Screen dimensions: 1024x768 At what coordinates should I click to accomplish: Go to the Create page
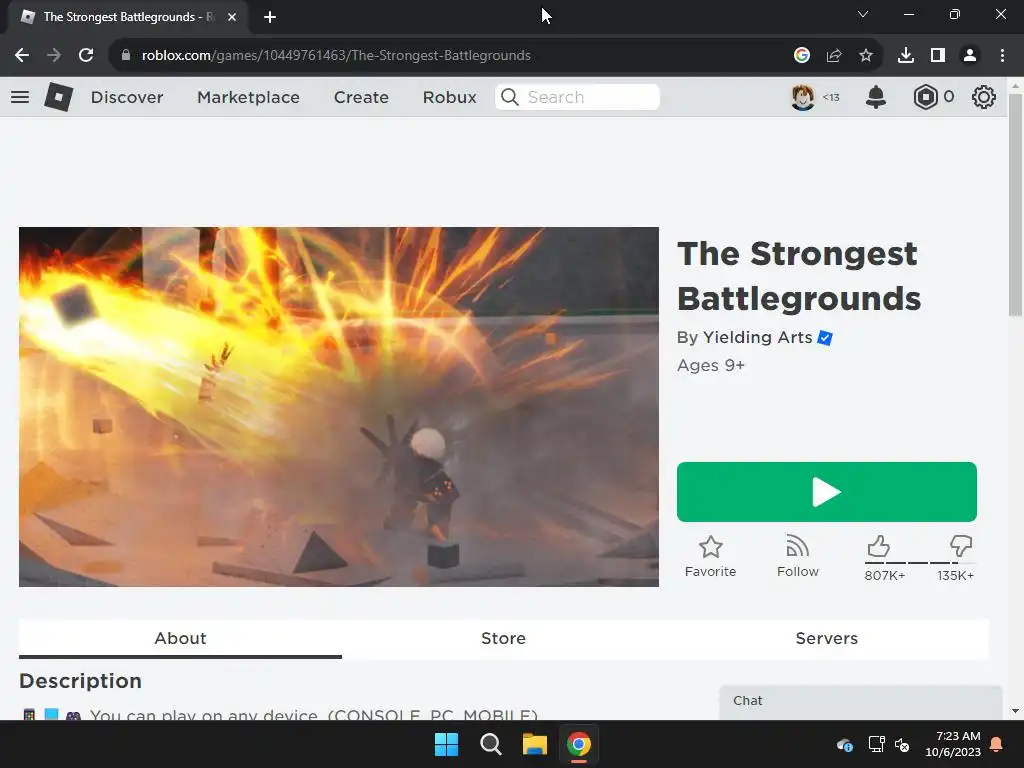coord(361,97)
